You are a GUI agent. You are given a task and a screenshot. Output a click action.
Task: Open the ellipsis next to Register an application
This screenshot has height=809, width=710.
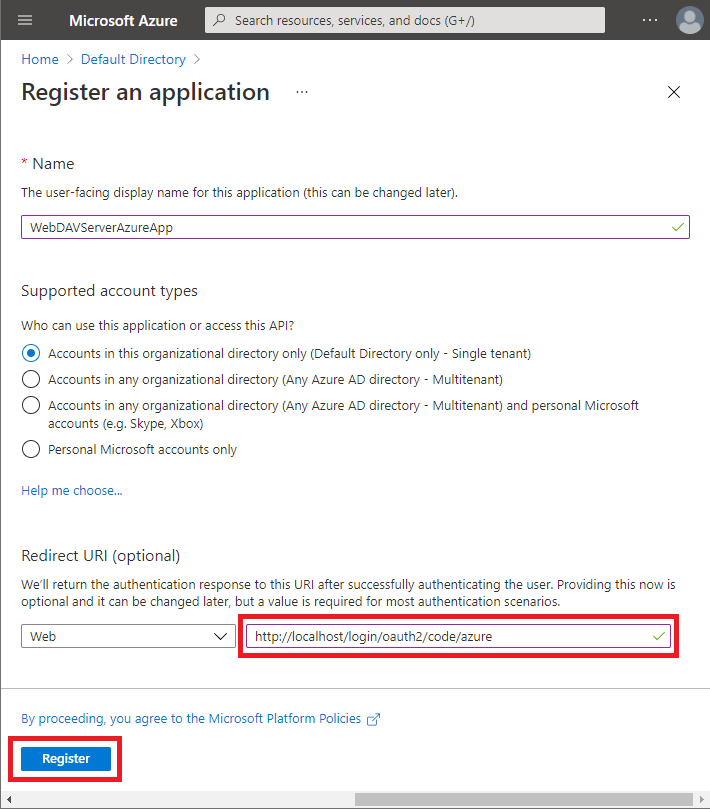tap(302, 92)
